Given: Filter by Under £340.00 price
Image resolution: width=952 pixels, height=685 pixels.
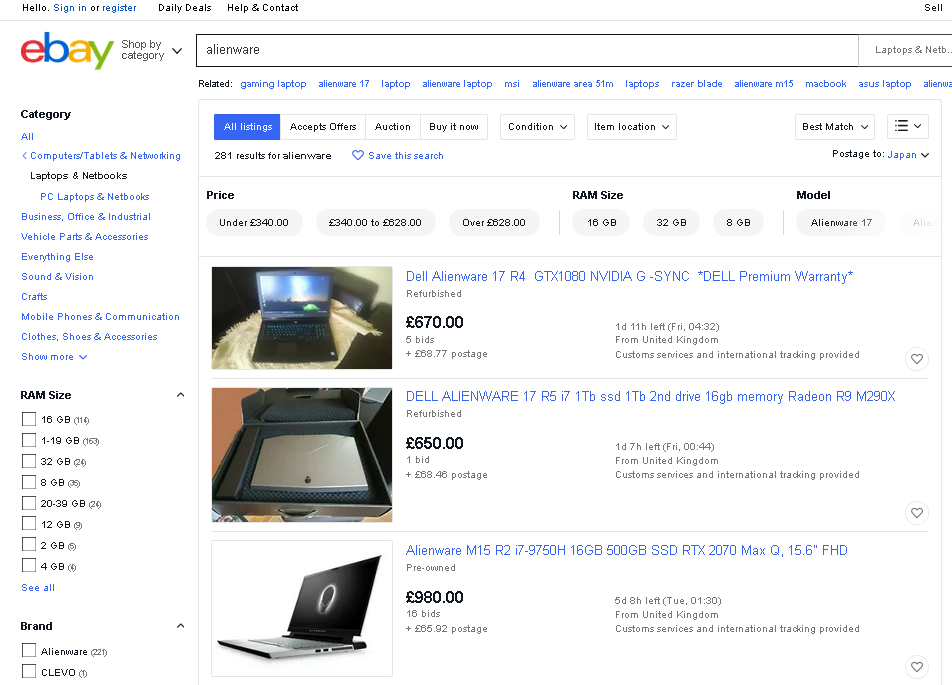Looking at the screenshot, I should pyautogui.click(x=254, y=223).
